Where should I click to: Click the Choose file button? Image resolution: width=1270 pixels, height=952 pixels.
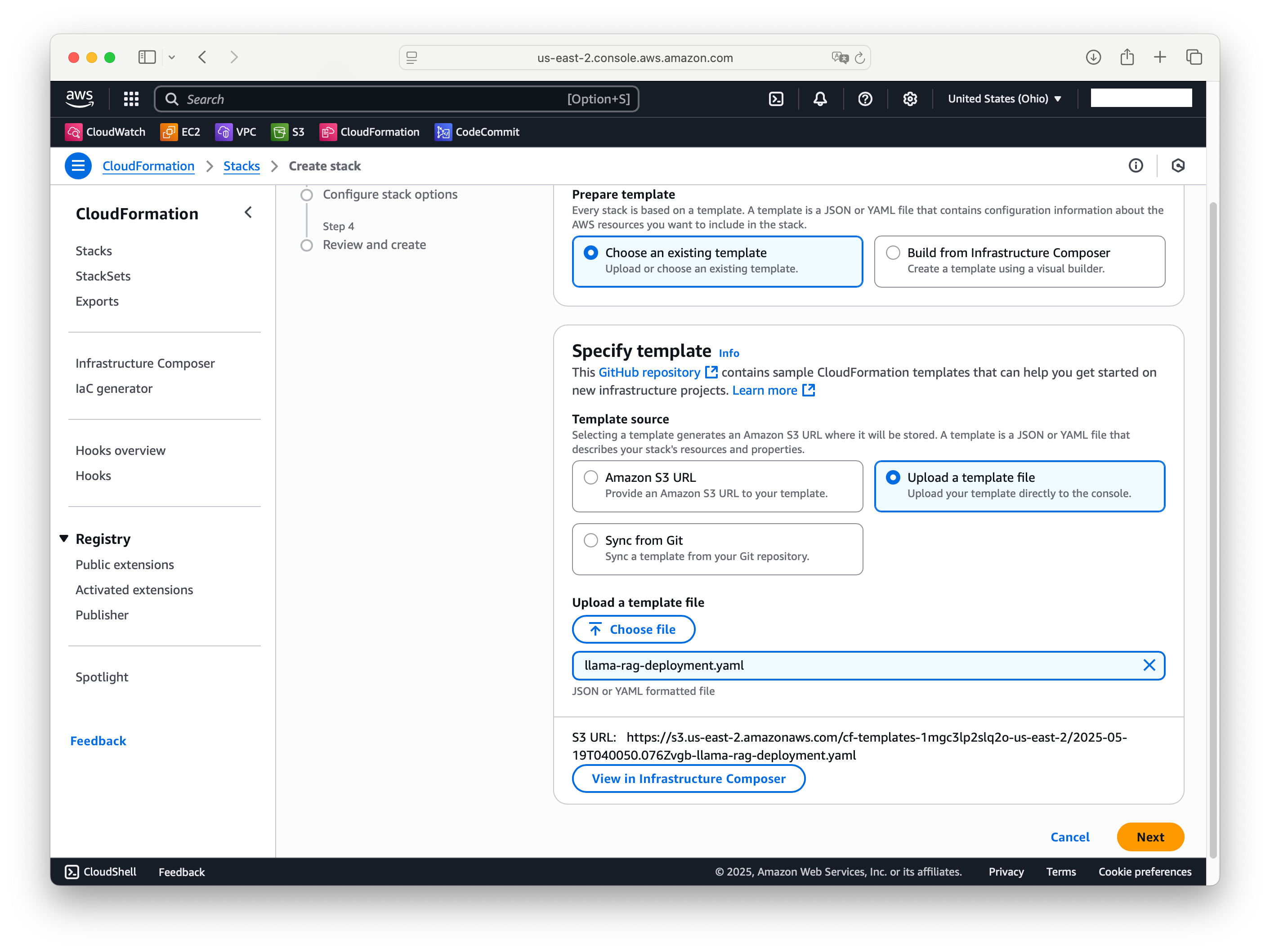[x=633, y=630]
